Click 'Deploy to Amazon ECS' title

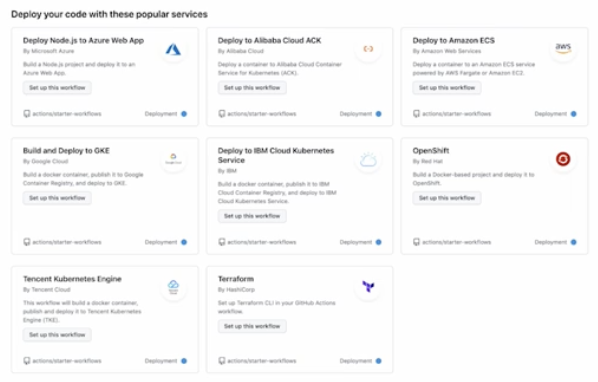tap(453, 40)
